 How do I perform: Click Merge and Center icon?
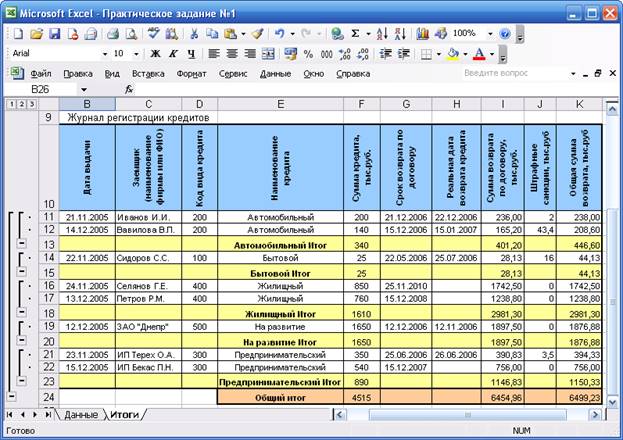click(268, 54)
